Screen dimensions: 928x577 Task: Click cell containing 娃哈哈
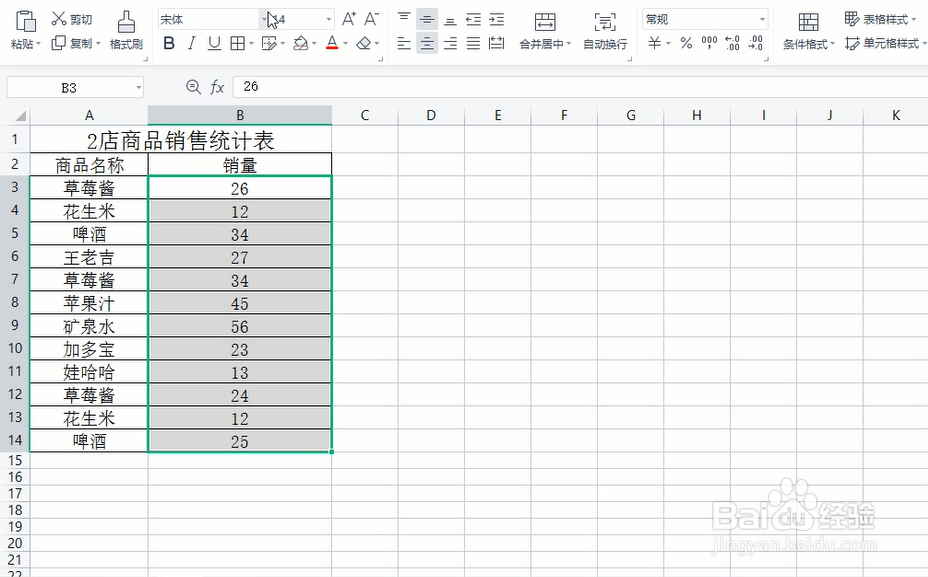pos(89,372)
